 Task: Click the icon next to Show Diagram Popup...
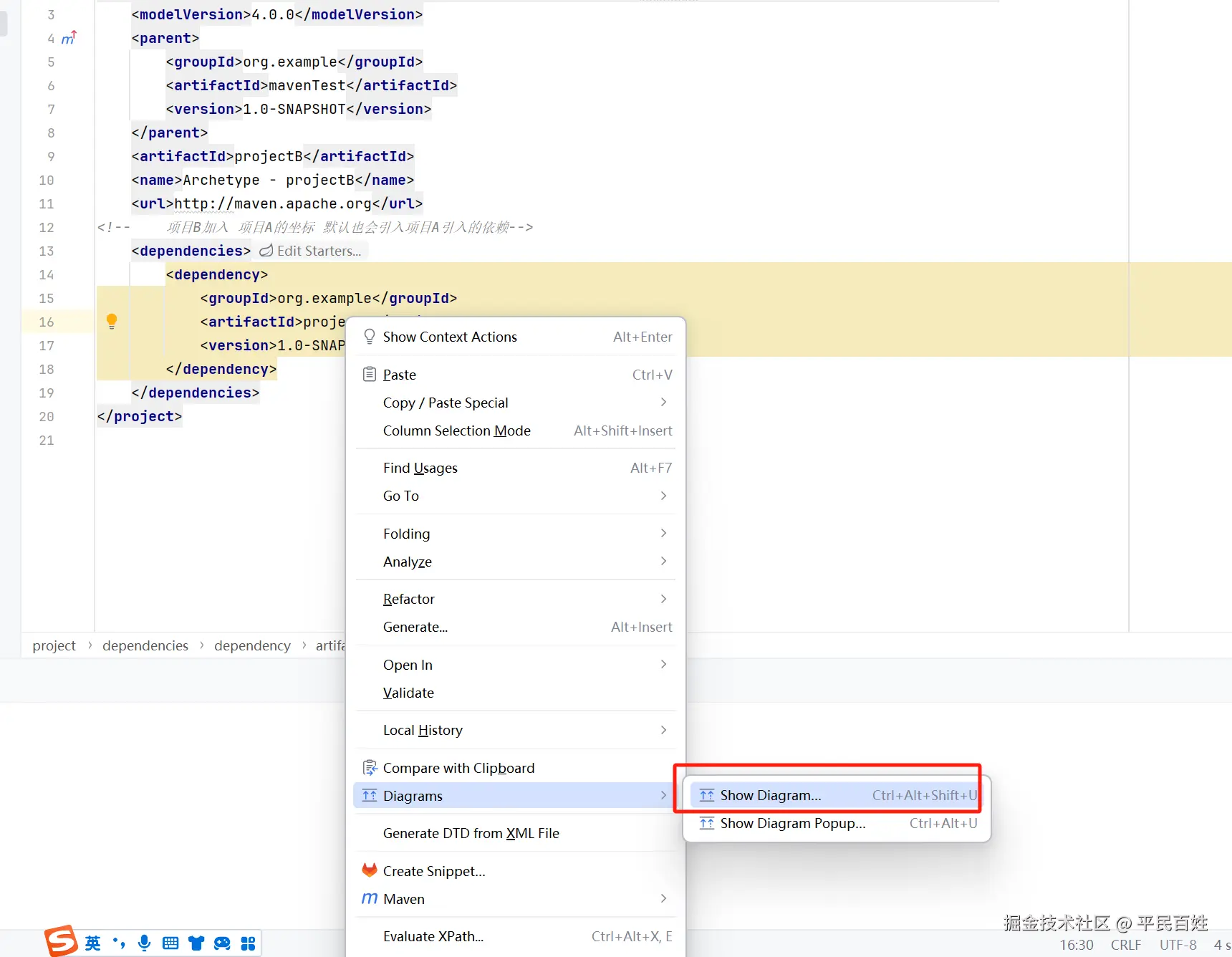click(707, 823)
